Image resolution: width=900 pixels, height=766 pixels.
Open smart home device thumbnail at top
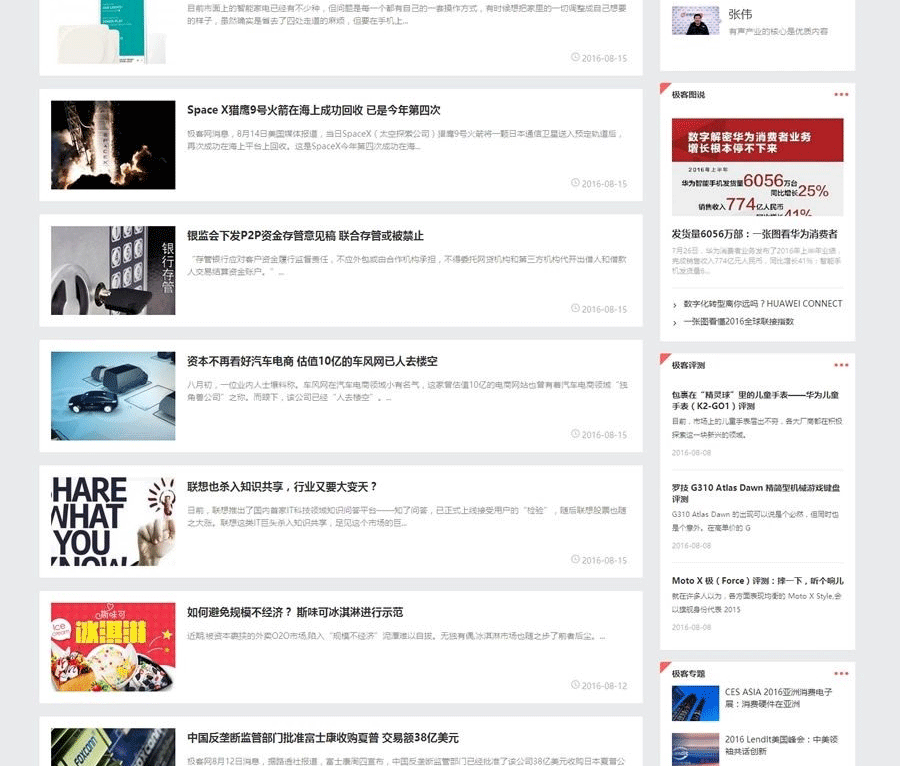[x=113, y=32]
